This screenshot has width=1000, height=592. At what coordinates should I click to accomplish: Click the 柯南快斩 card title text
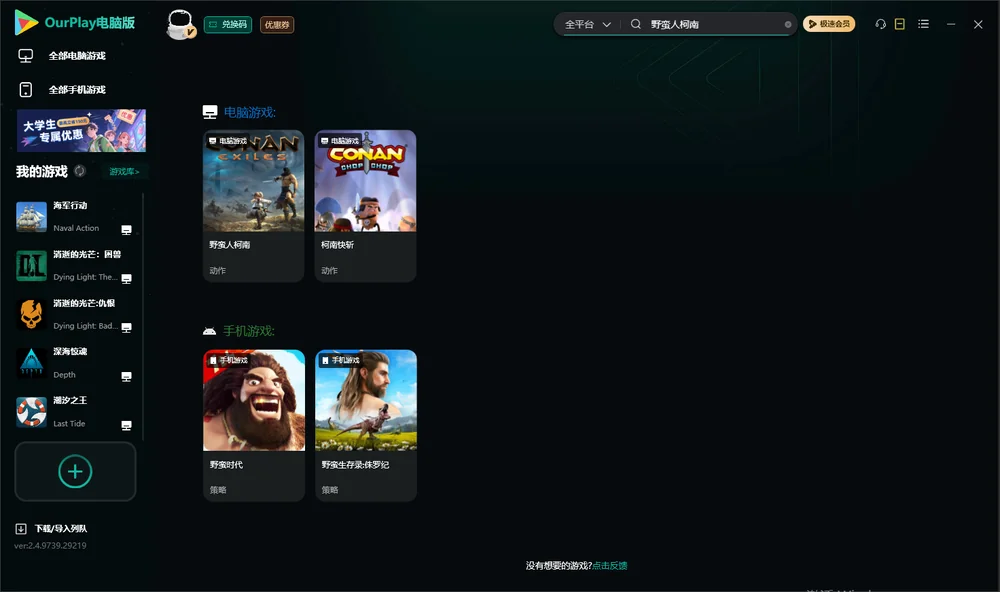(337, 245)
